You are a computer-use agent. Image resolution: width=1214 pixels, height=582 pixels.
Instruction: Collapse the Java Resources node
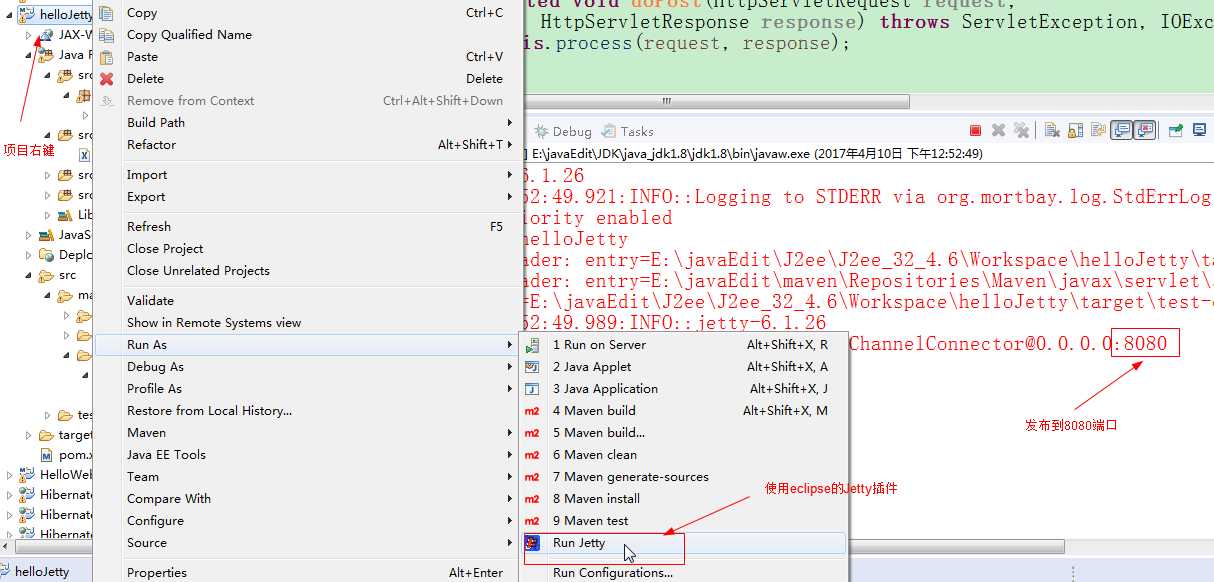[x=29, y=55]
